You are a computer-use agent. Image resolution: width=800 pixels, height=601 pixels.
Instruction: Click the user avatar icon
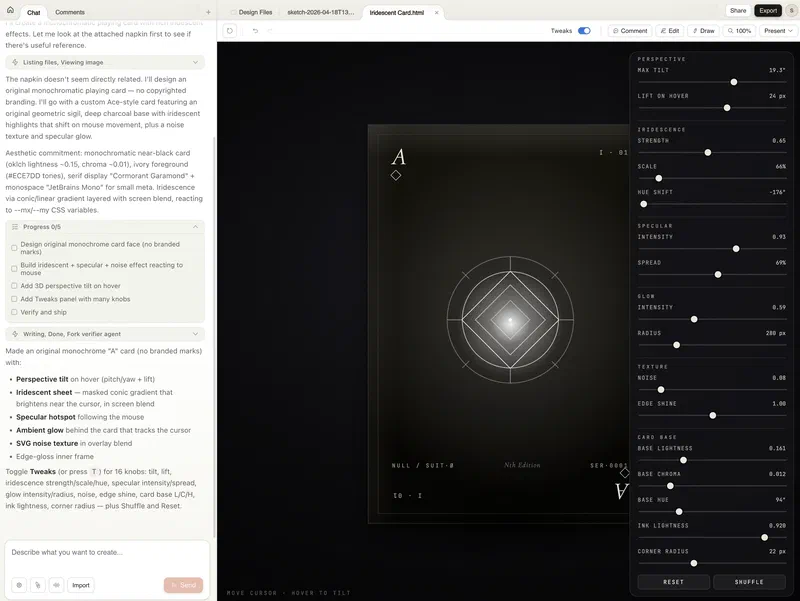[x=791, y=11]
